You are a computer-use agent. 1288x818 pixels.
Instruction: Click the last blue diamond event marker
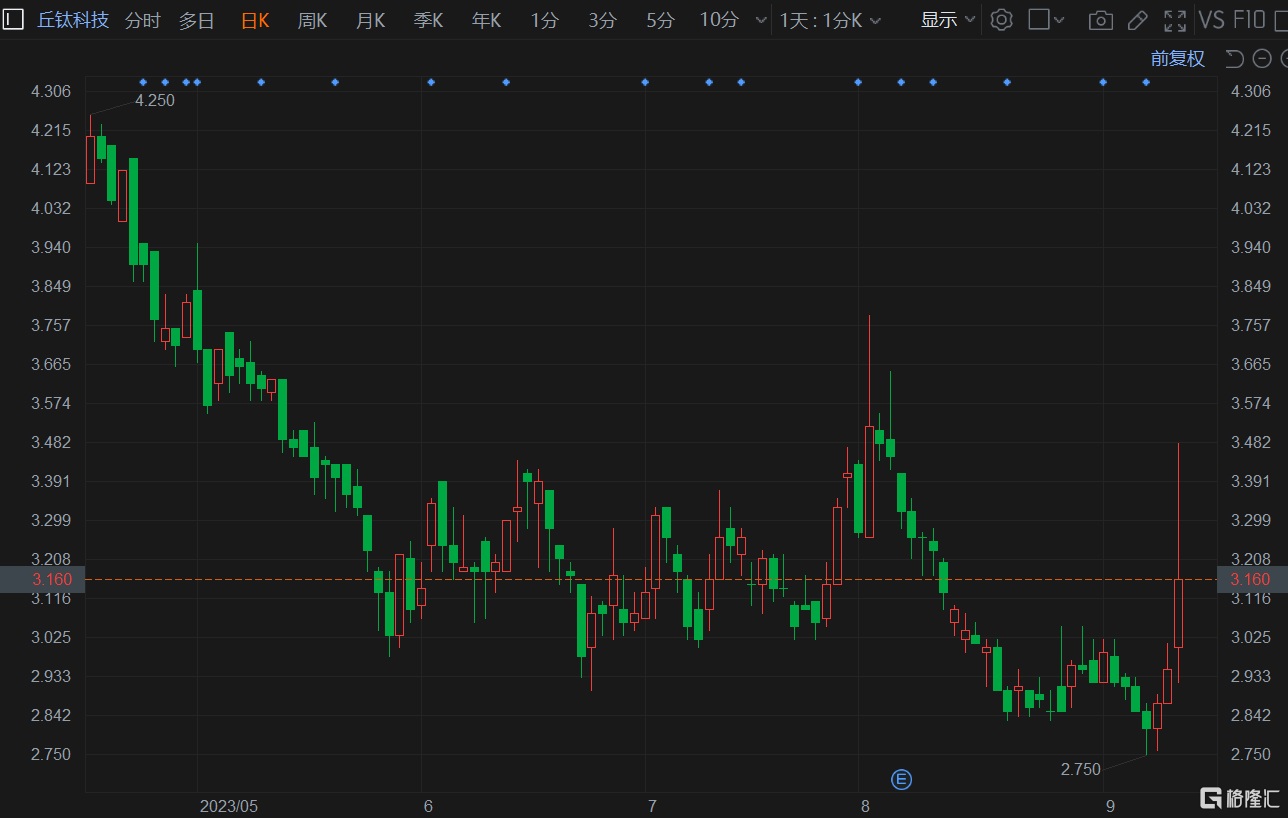pos(1146,82)
